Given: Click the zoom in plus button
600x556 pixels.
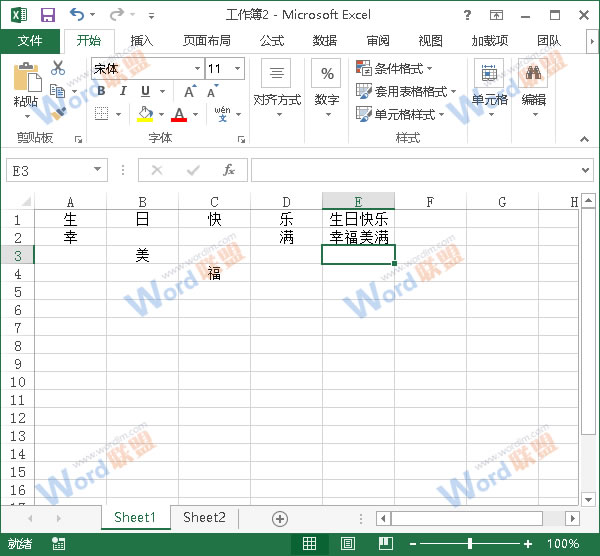Looking at the screenshot, I should 528,543.
